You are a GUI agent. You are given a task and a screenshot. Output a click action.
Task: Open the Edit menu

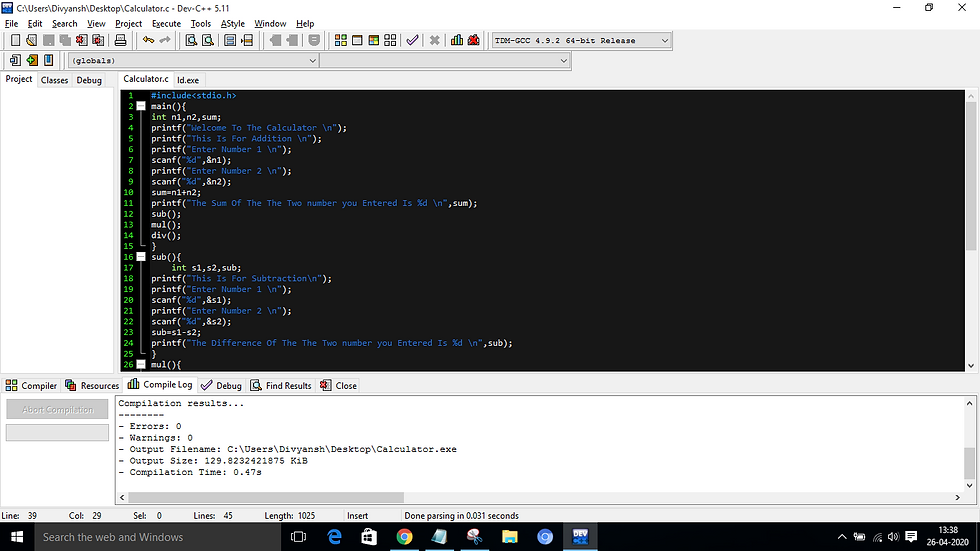click(35, 24)
